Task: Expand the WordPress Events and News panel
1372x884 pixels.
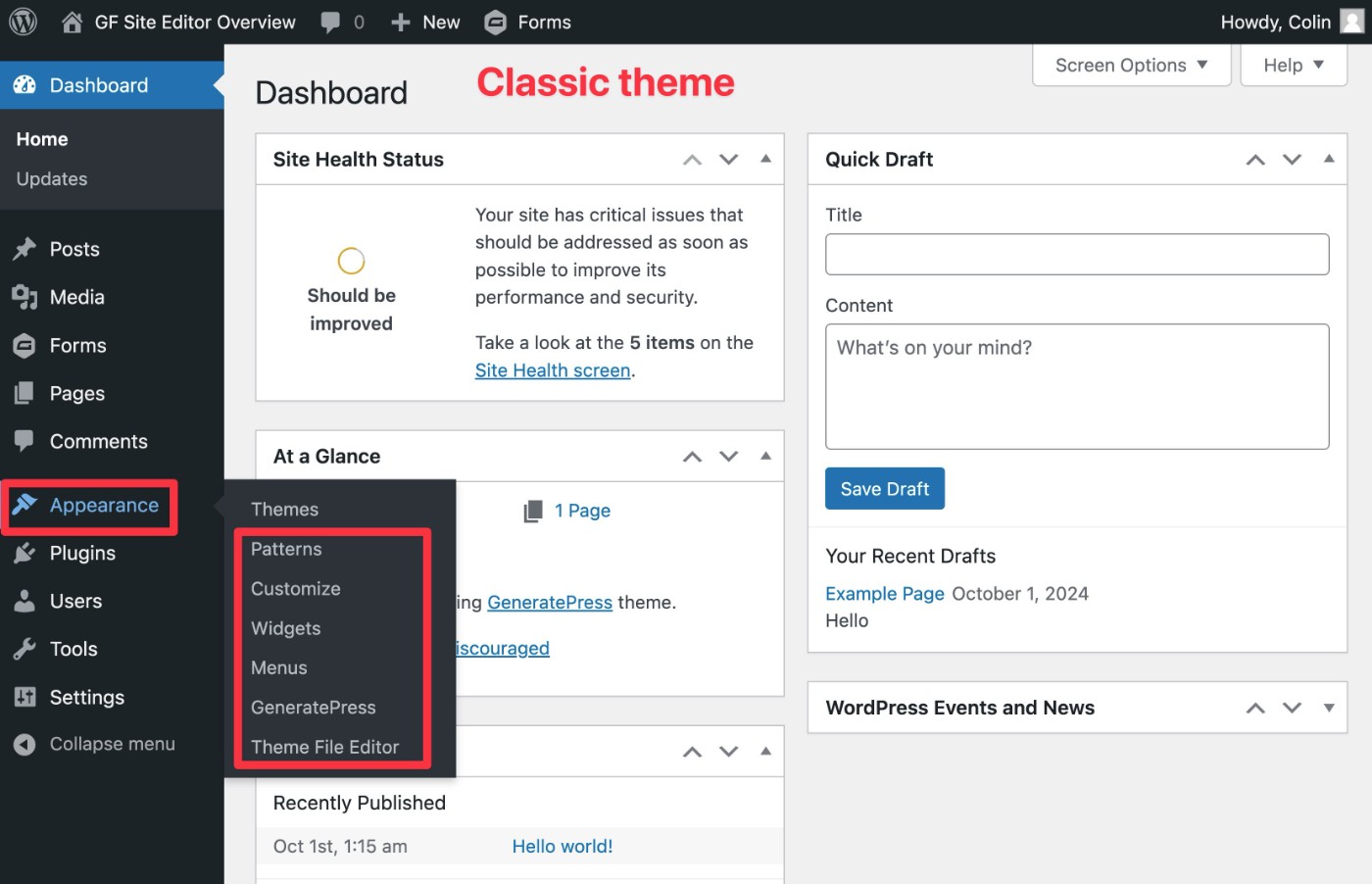Action: (1329, 708)
